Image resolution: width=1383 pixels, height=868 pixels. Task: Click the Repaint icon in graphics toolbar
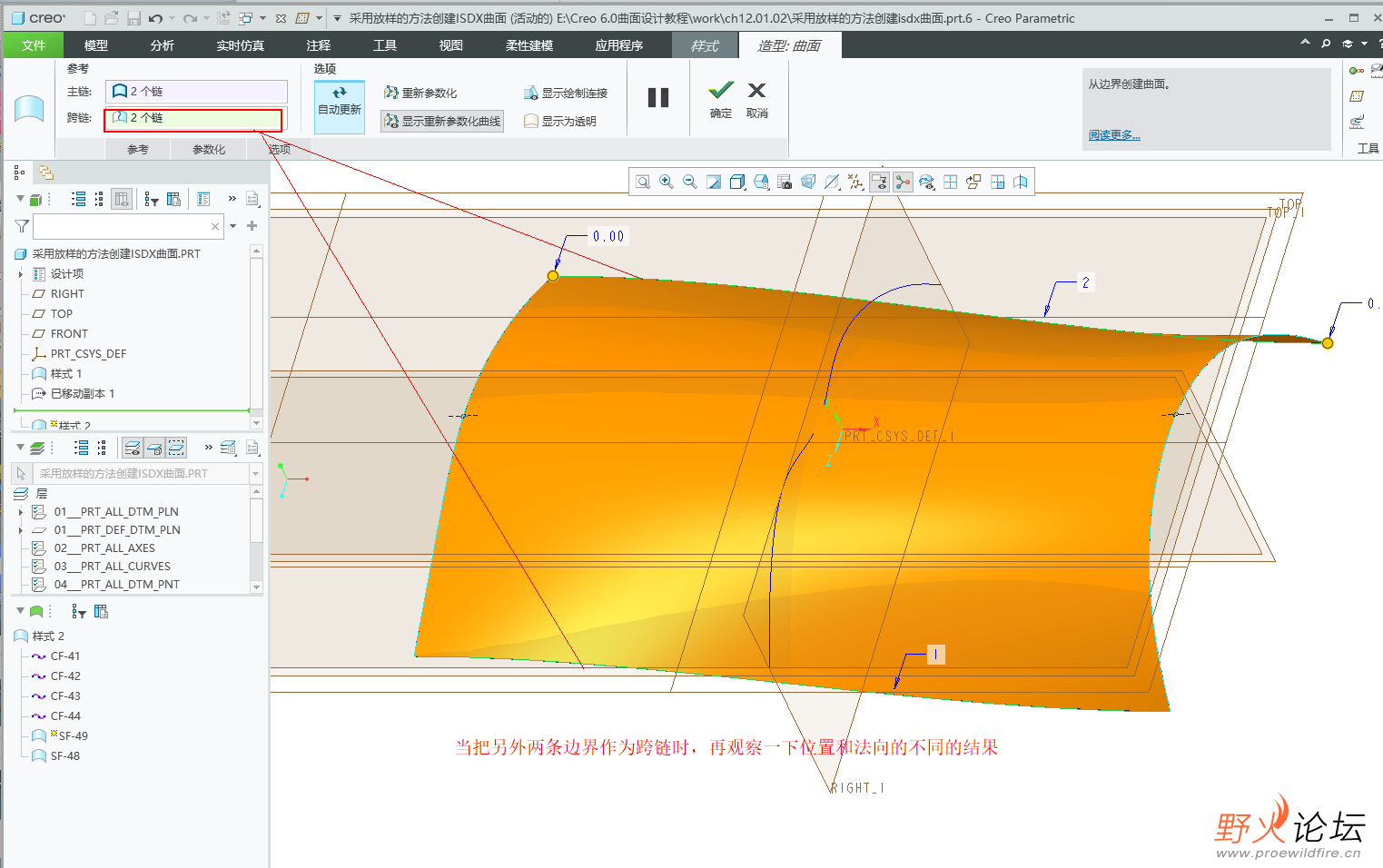tap(714, 182)
